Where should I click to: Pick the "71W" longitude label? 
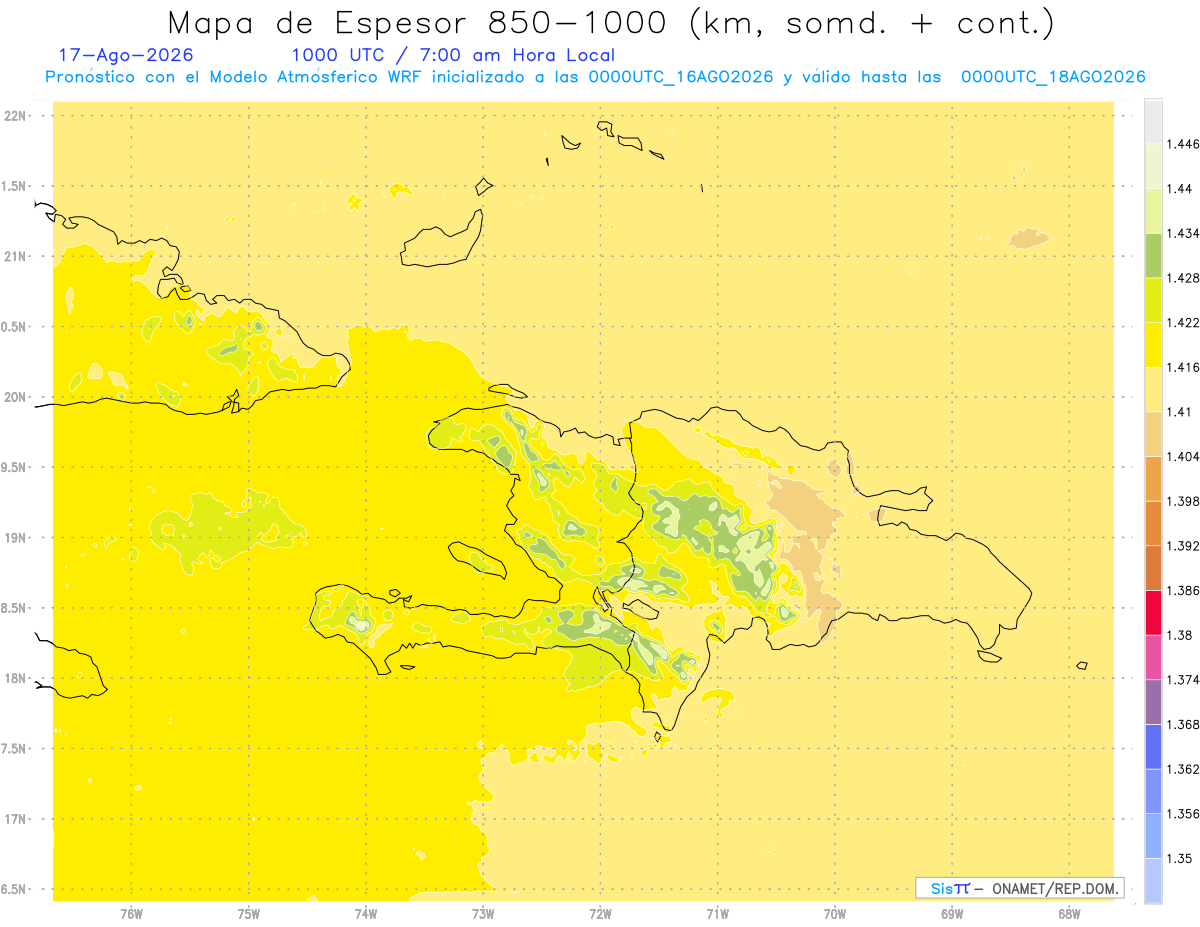tap(717, 914)
